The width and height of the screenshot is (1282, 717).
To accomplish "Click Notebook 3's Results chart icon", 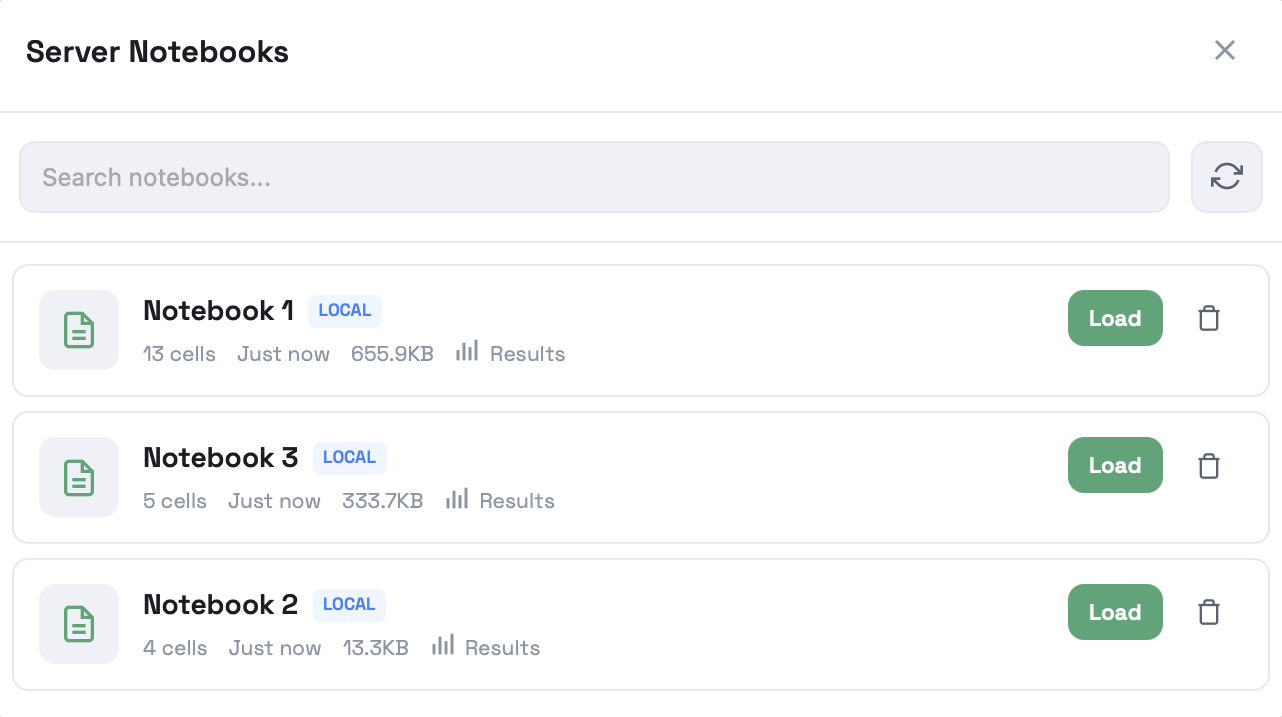I will [x=457, y=498].
